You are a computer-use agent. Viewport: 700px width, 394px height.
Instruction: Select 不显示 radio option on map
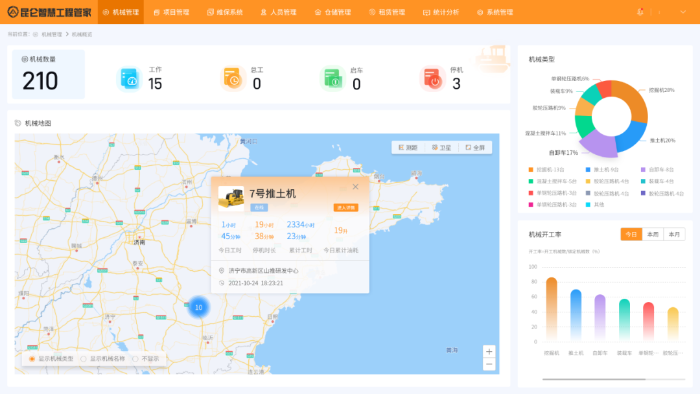(x=146, y=359)
